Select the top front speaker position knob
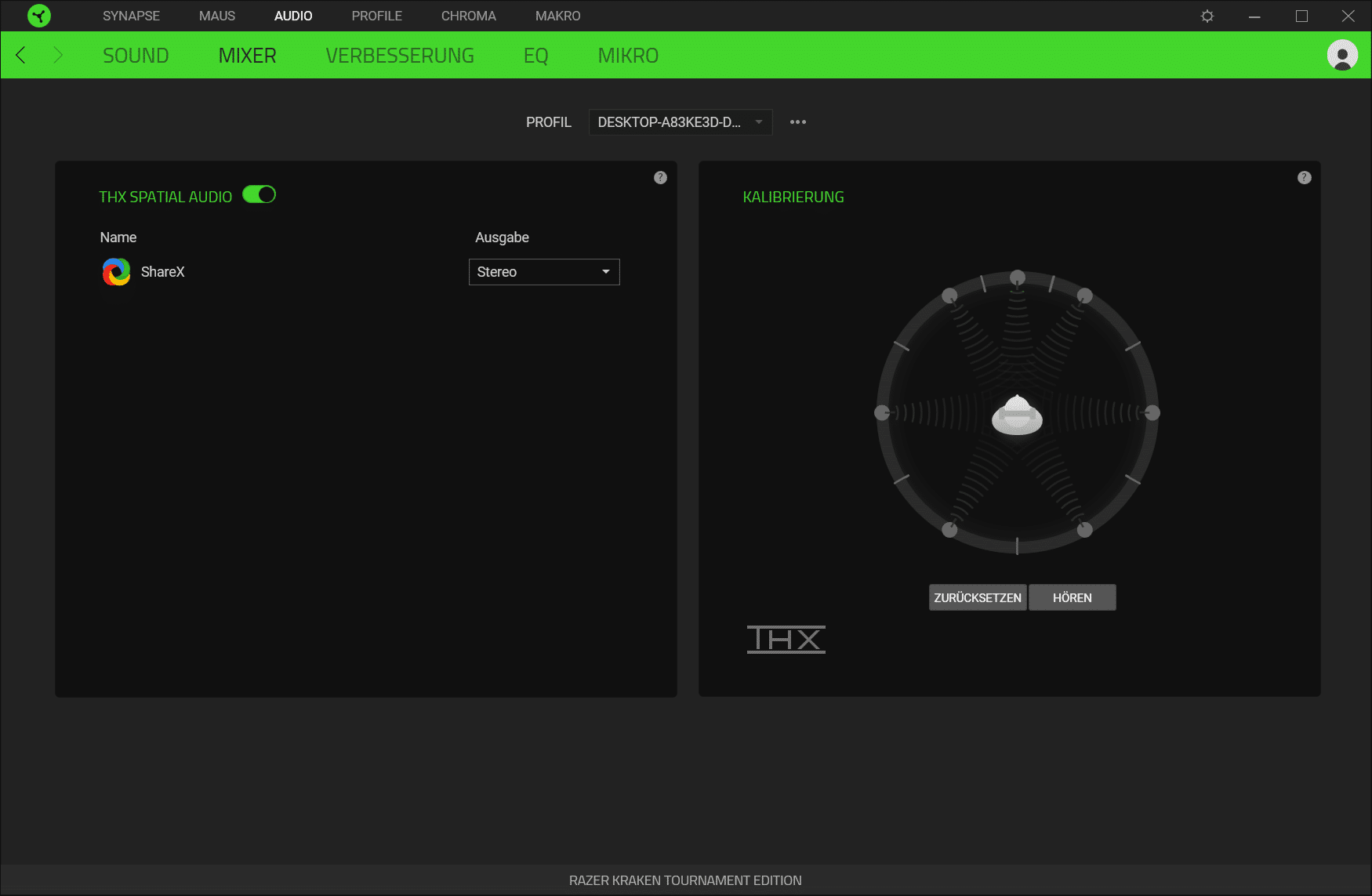The width and height of the screenshot is (1372, 896). [1018, 278]
